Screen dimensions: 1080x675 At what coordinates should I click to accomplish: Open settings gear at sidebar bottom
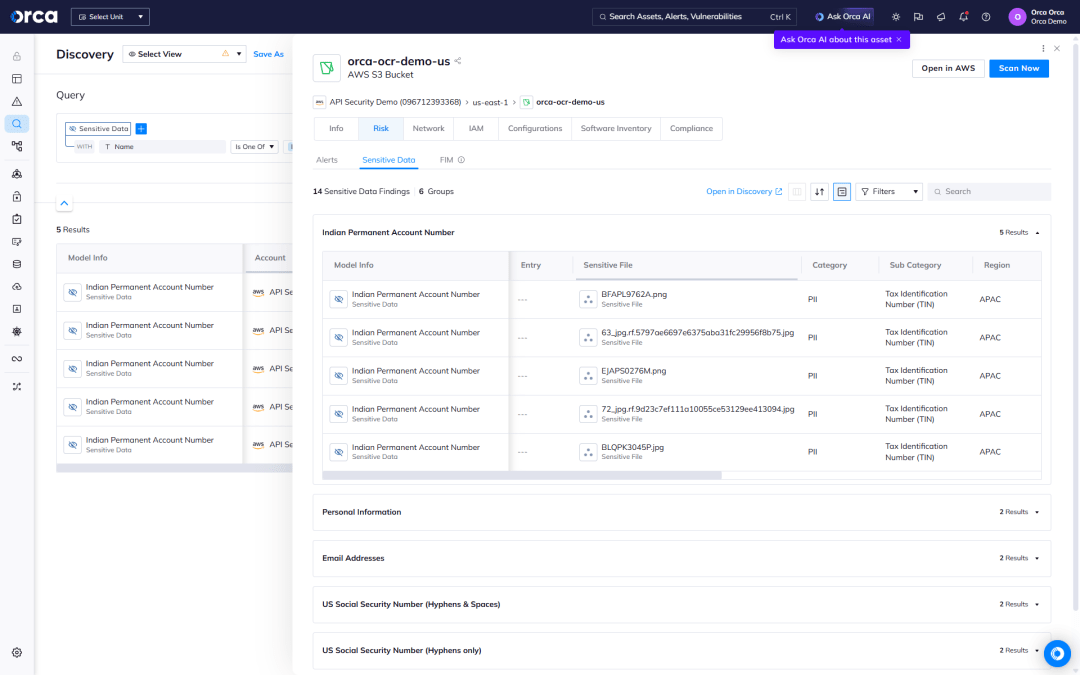click(x=17, y=652)
